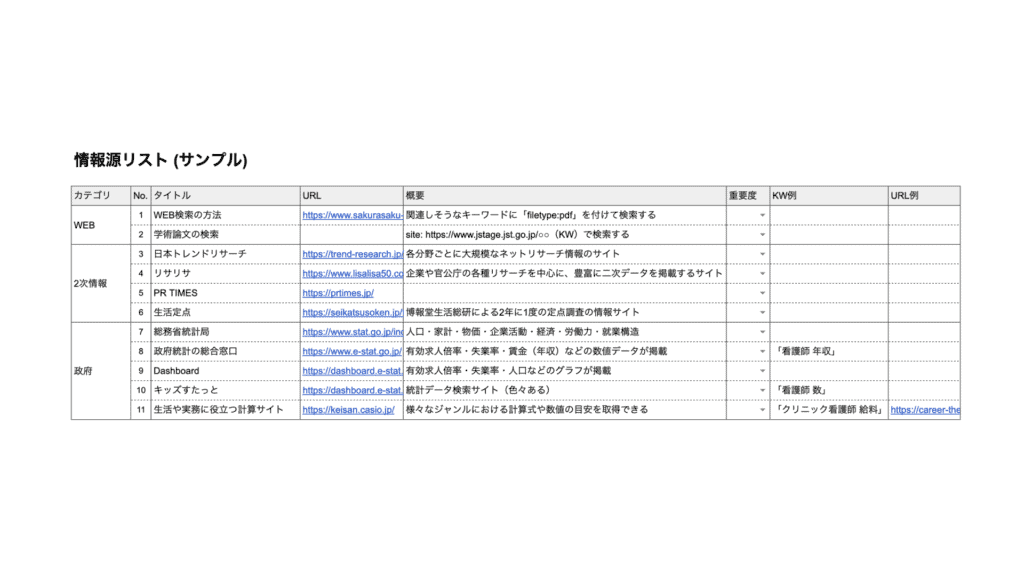Select the 統計データ検索サイト description cell
This screenshot has width=1024, height=576.
tap(564, 390)
